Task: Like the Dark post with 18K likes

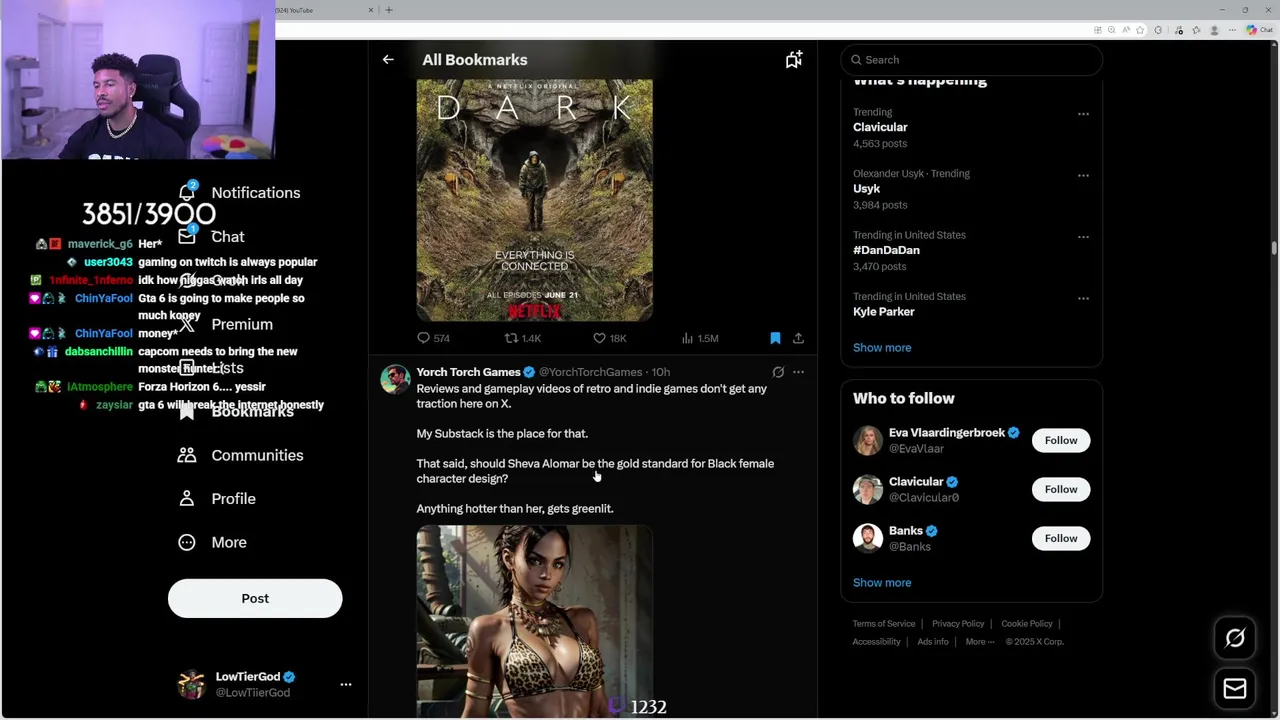Action: (609, 338)
